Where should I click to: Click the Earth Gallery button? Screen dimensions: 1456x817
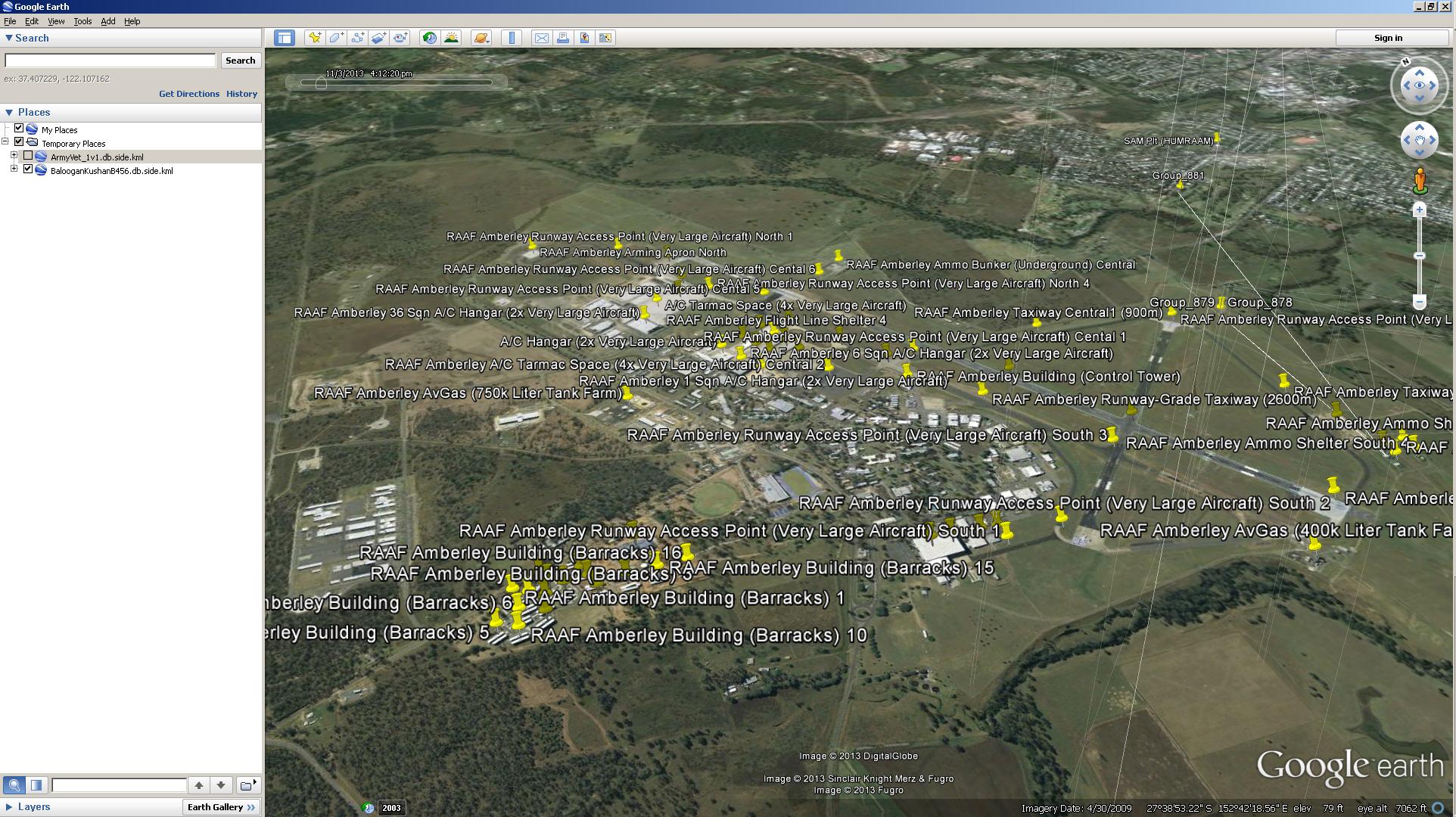coord(222,807)
